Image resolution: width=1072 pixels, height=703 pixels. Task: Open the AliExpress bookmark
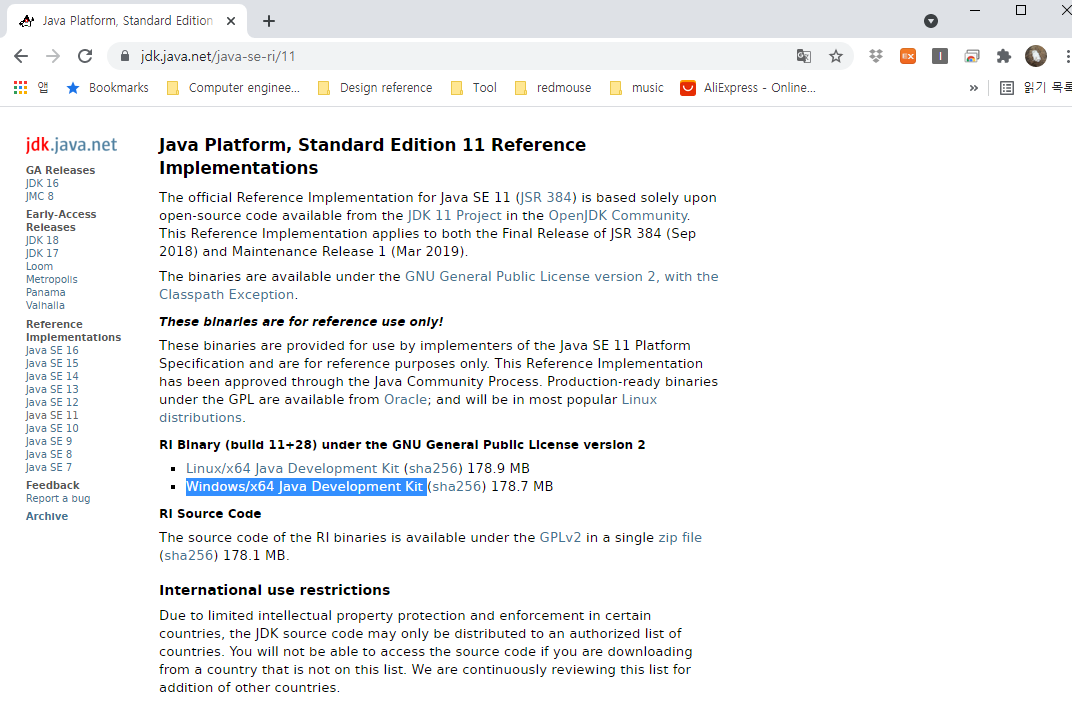click(748, 88)
